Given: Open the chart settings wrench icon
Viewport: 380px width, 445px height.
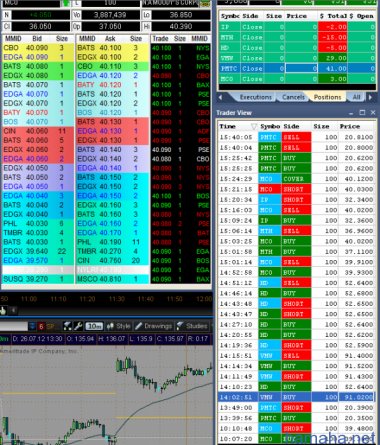Looking at the screenshot, I should 78,326.
